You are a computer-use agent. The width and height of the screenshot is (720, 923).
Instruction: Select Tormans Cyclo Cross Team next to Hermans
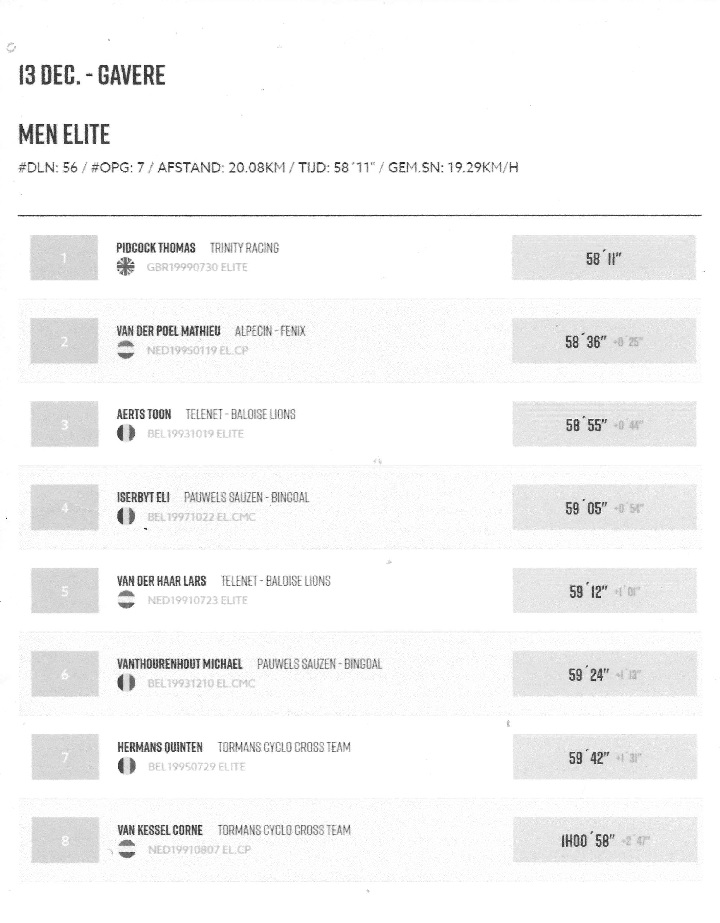[284, 747]
